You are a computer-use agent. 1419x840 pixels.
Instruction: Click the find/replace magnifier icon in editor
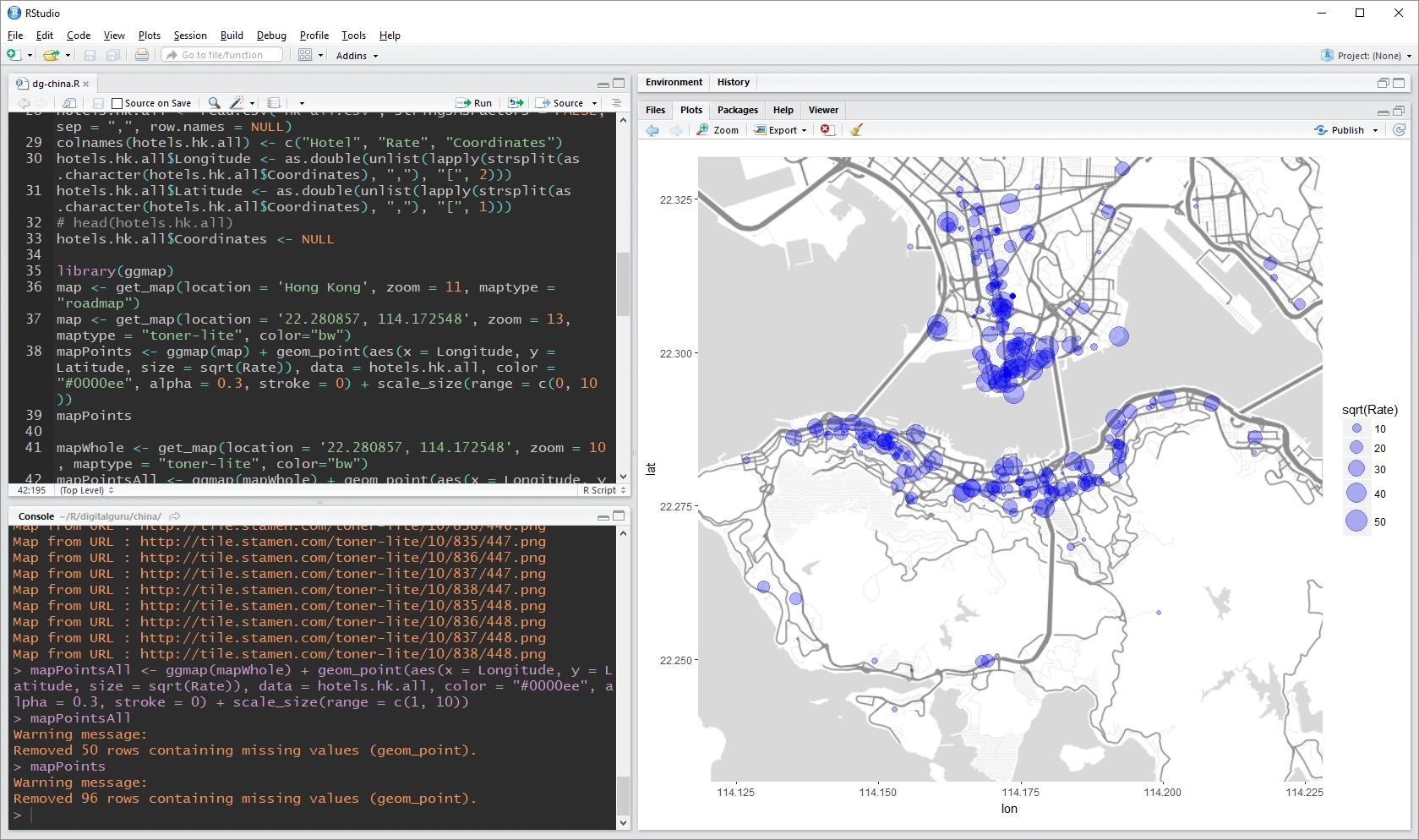[x=215, y=103]
